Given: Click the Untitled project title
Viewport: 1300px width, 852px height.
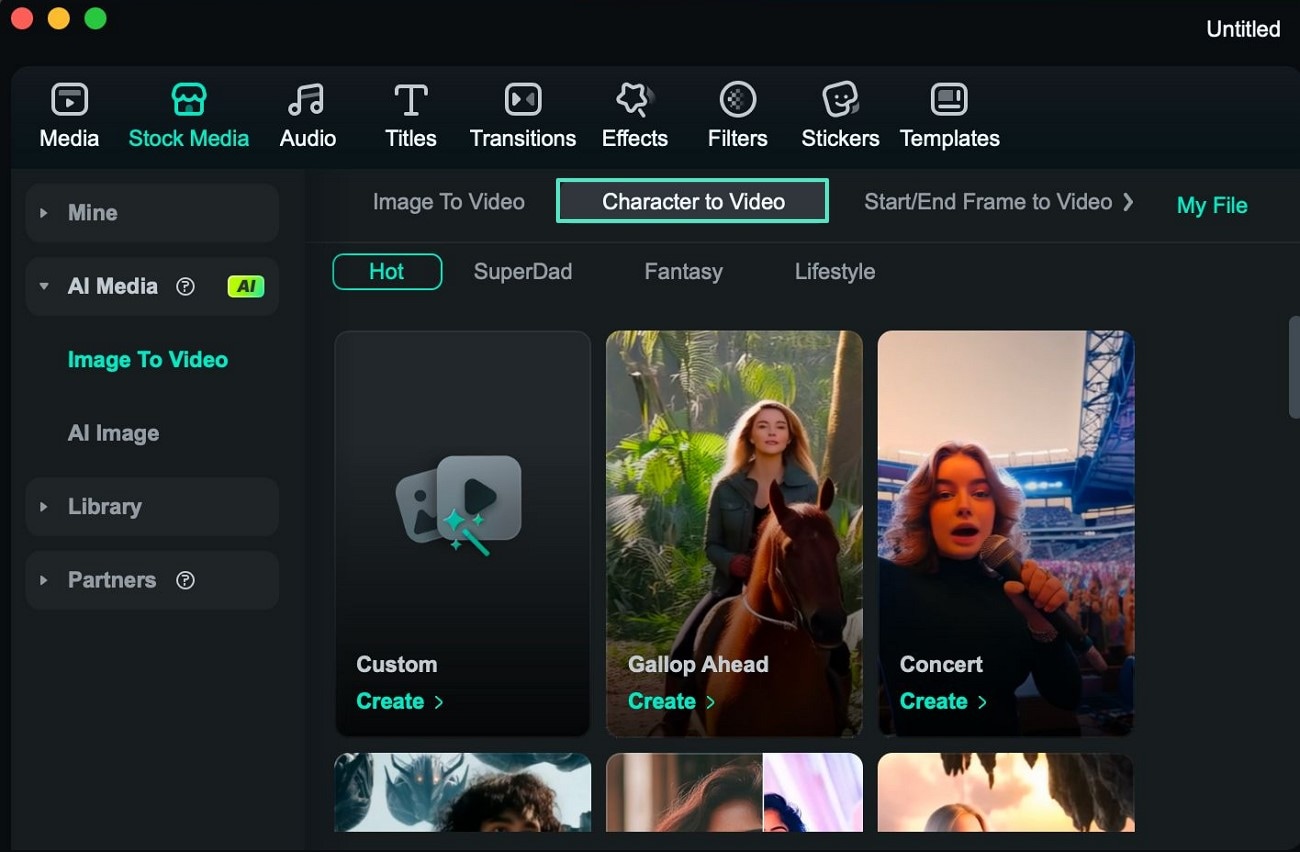Looking at the screenshot, I should pyautogui.click(x=1243, y=29).
